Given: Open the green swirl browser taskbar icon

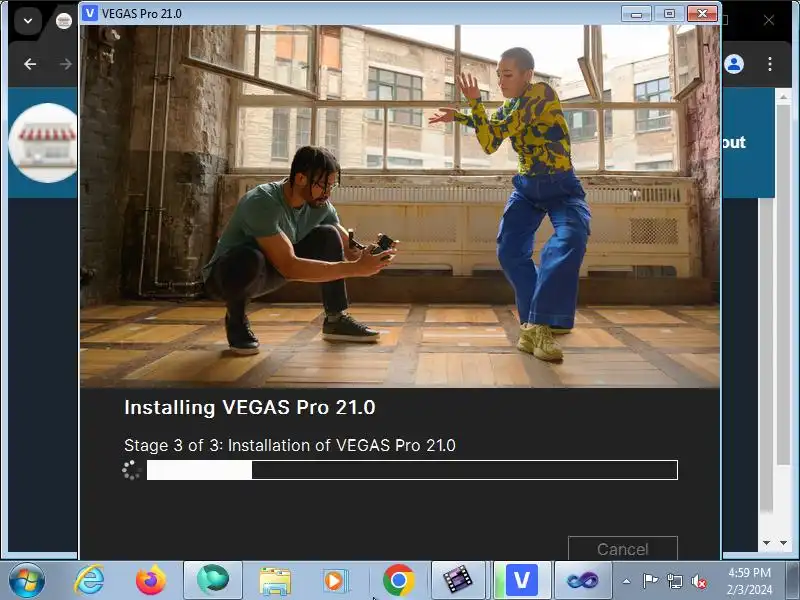Looking at the screenshot, I should click(x=213, y=581).
